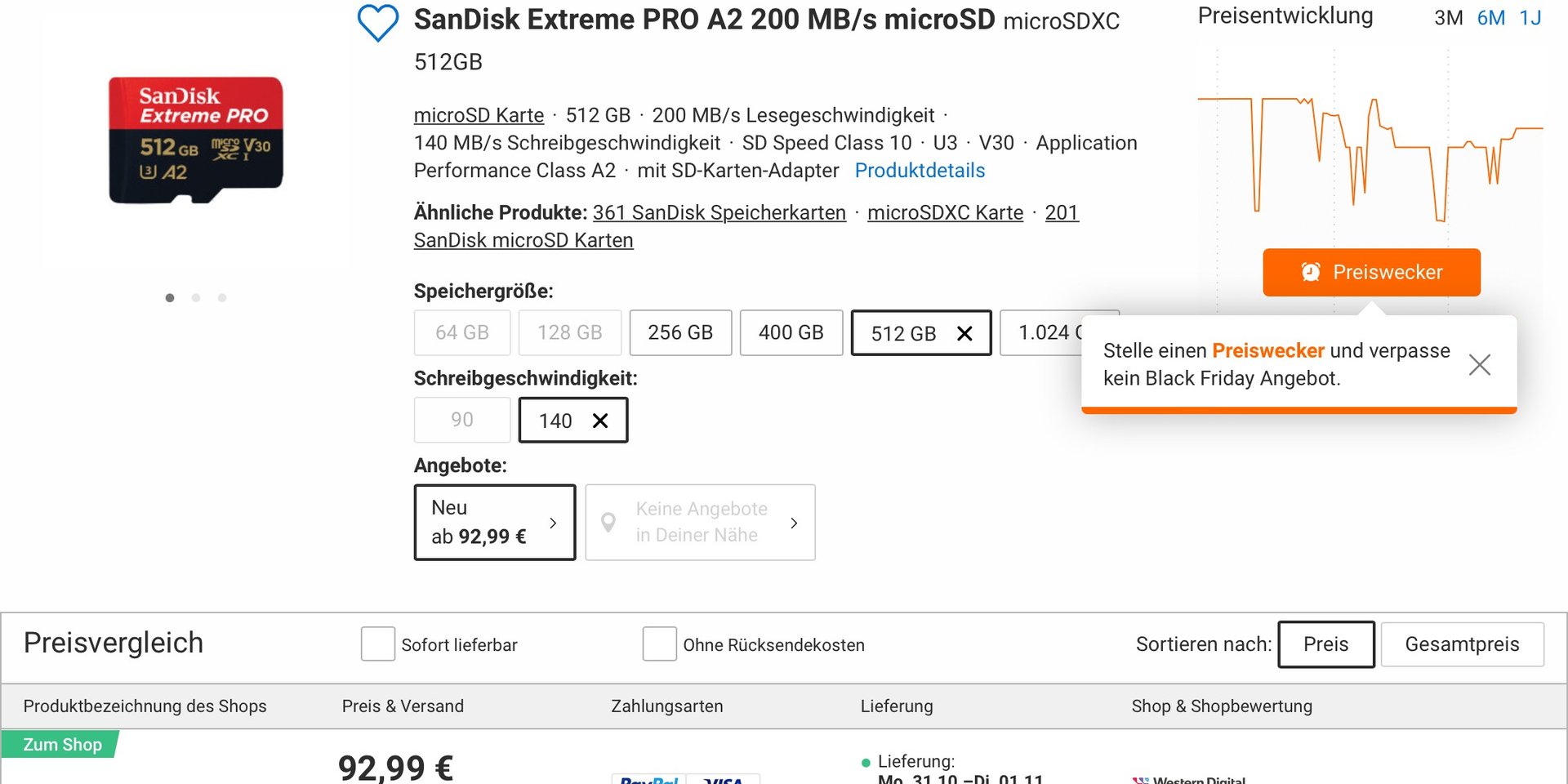Click the Preiswecker alarm button

coord(1371,272)
